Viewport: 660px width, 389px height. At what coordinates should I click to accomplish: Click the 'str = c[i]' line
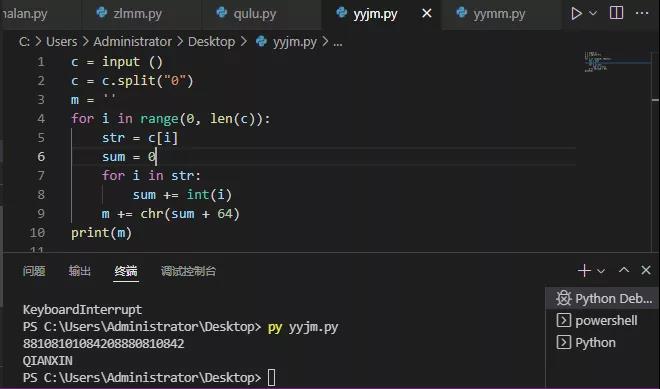click(x=140, y=138)
